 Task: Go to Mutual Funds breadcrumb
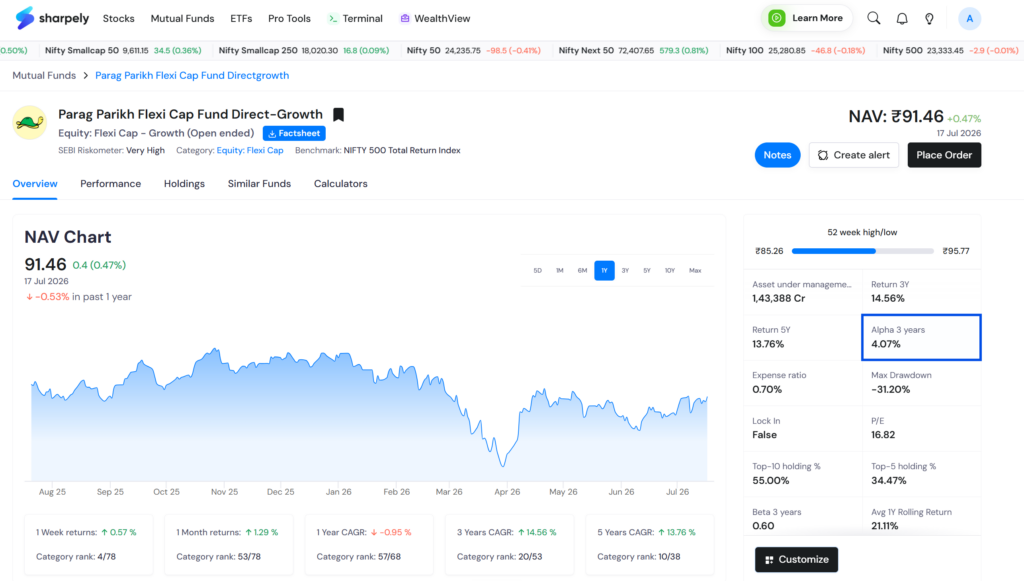[x=44, y=76]
